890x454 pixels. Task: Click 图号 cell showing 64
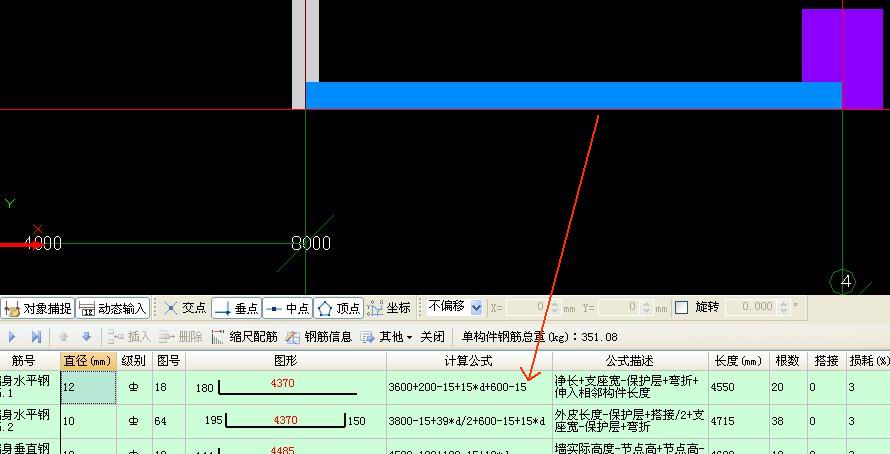click(x=169, y=421)
